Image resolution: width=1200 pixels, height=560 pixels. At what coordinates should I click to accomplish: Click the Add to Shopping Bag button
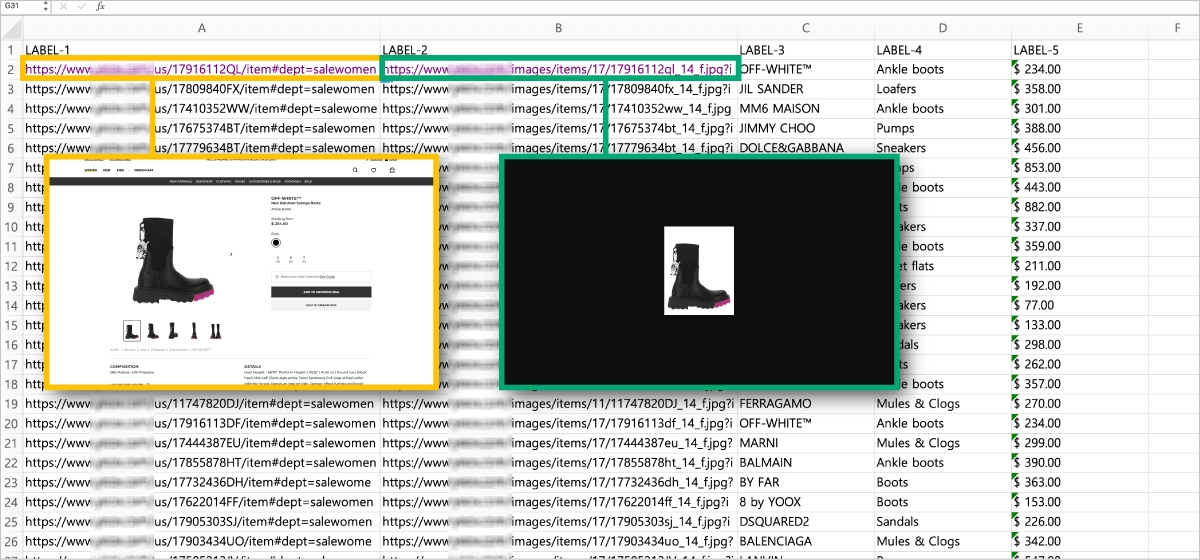point(320,292)
